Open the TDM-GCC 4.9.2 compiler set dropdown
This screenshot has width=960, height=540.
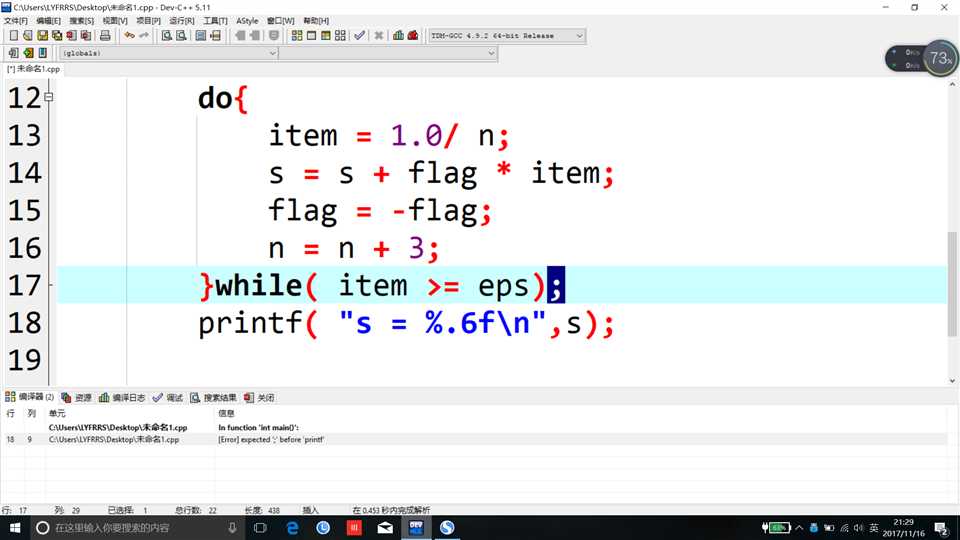(506, 36)
